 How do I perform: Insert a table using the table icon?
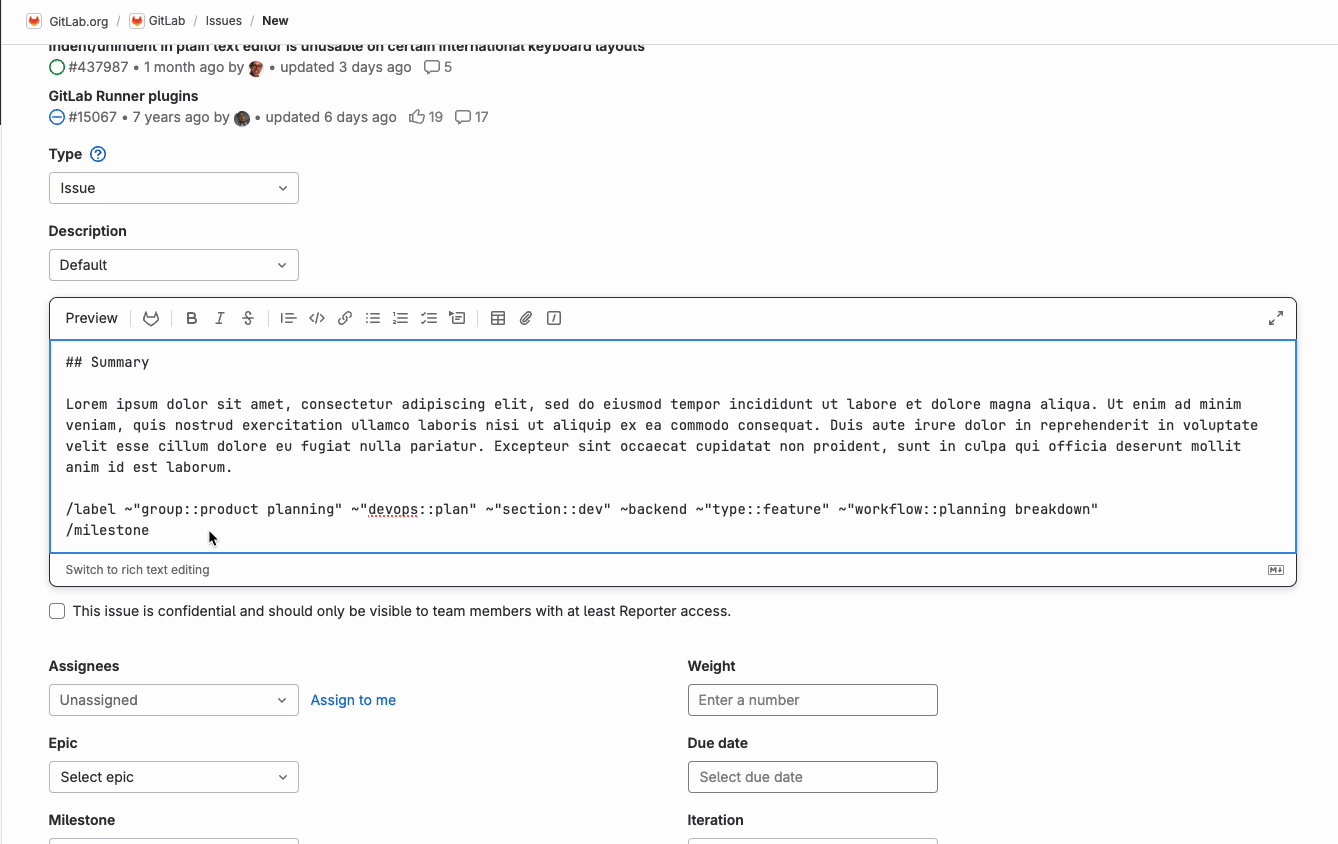click(x=498, y=318)
